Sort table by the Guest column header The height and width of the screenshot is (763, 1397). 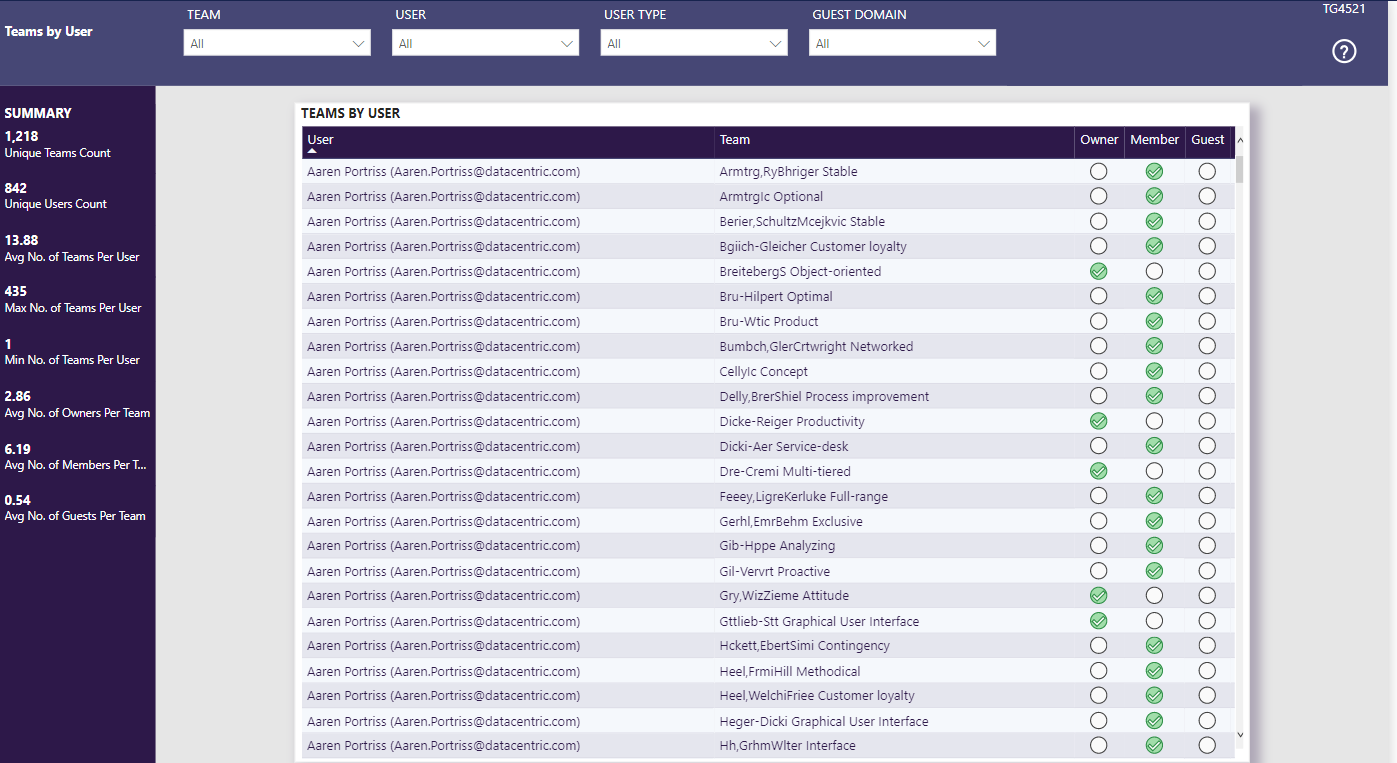(1207, 140)
